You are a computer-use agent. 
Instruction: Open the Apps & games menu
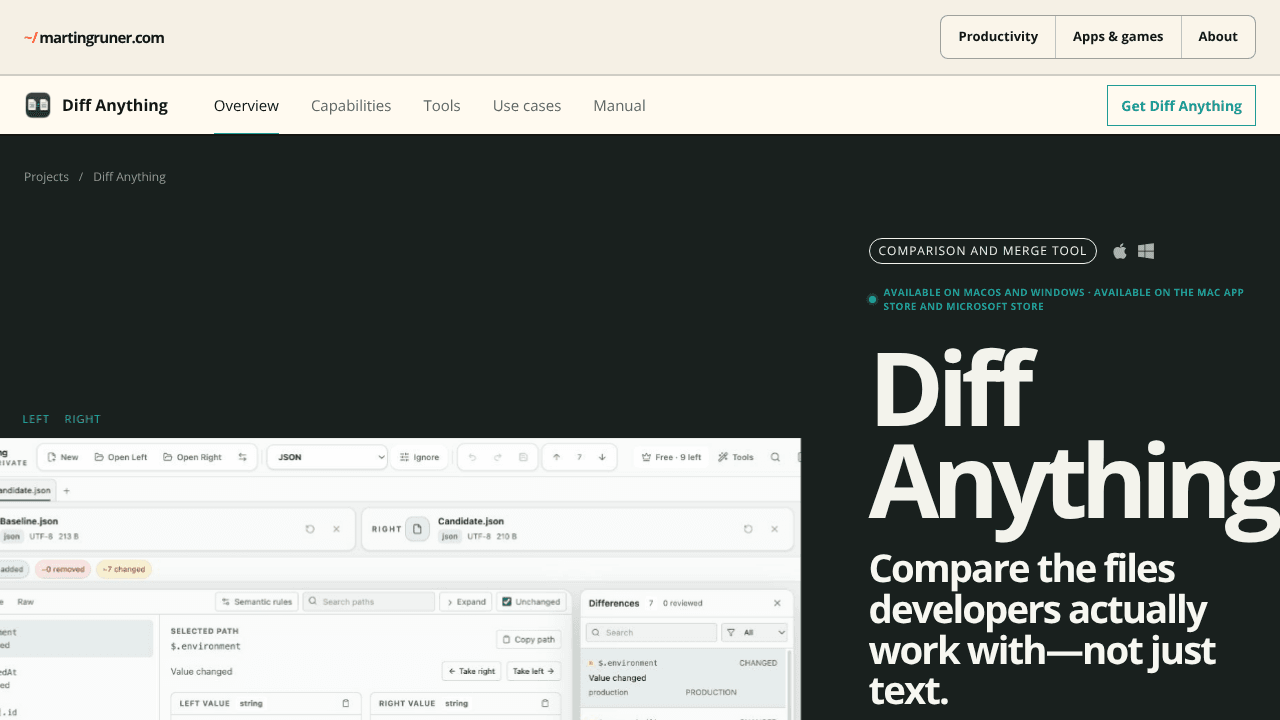[1118, 37]
